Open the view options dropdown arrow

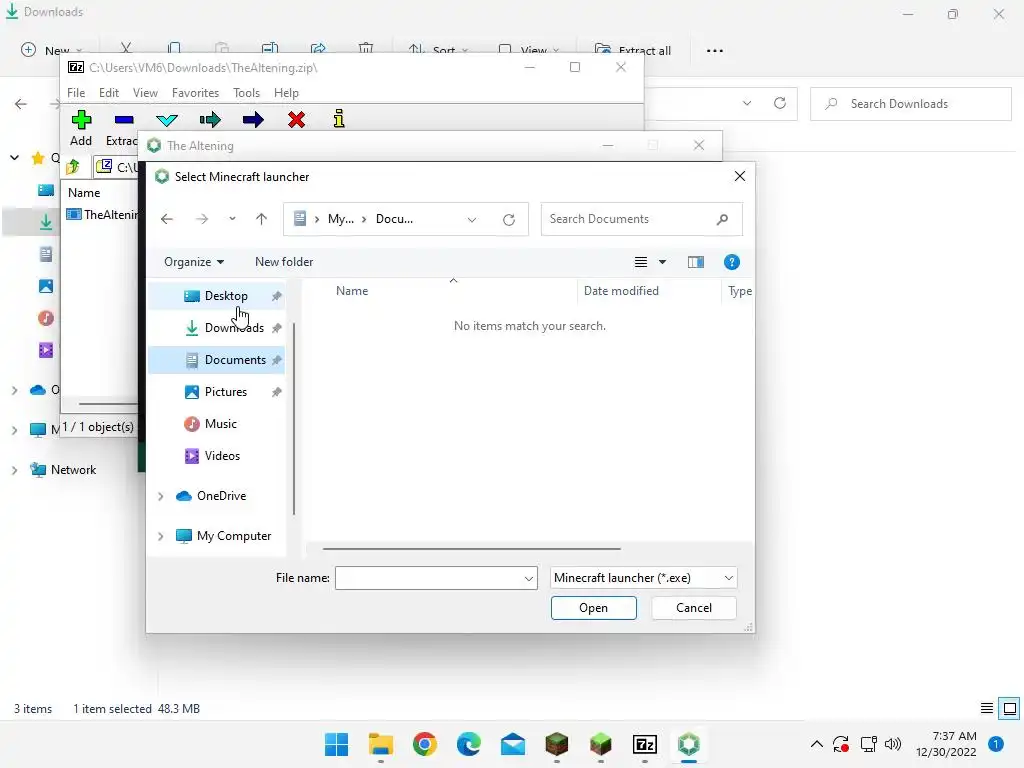click(662, 262)
